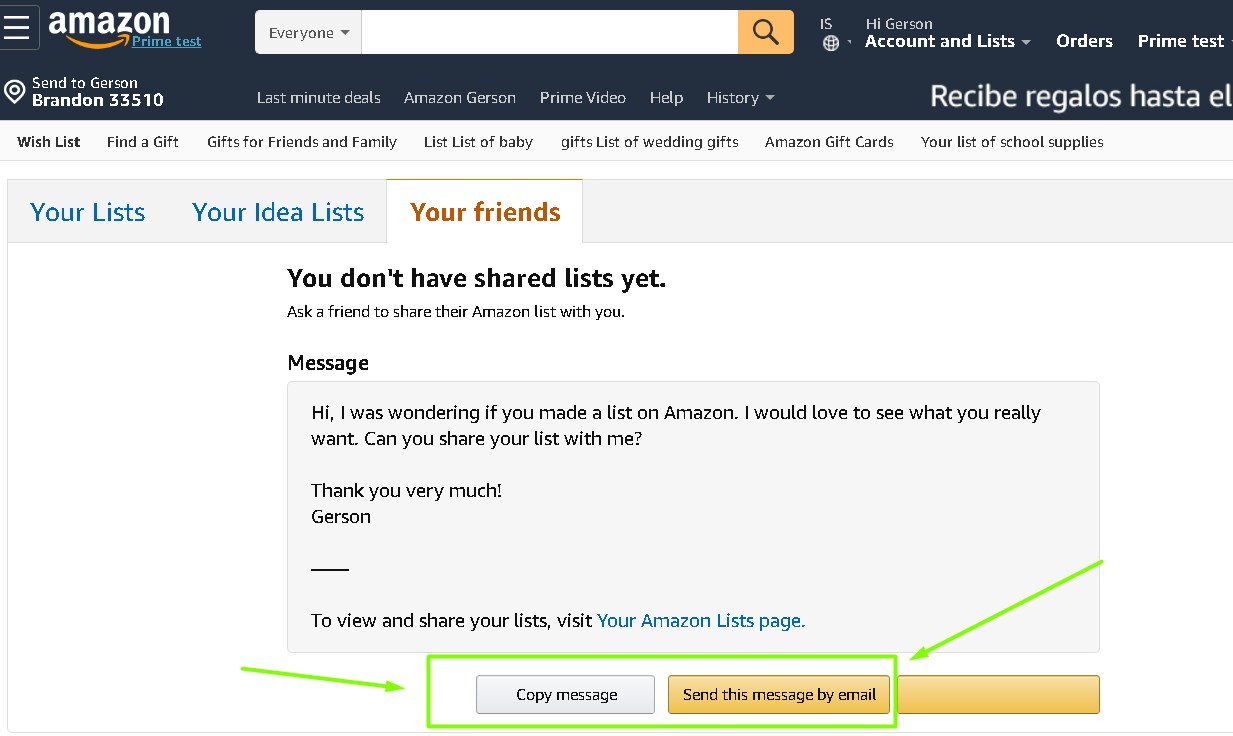Image resolution: width=1233 pixels, height=736 pixels.
Task: Click Send this message by email
Action: point(779,694)
